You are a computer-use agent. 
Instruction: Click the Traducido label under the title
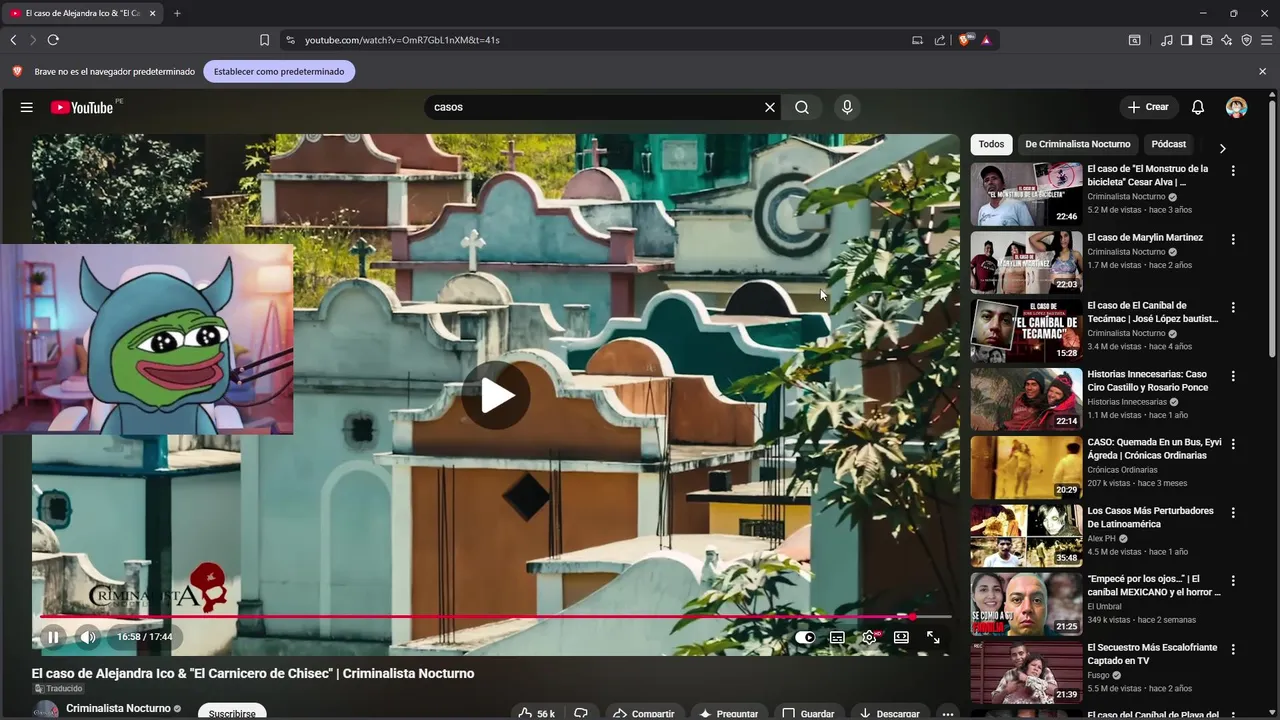point(58,689)
